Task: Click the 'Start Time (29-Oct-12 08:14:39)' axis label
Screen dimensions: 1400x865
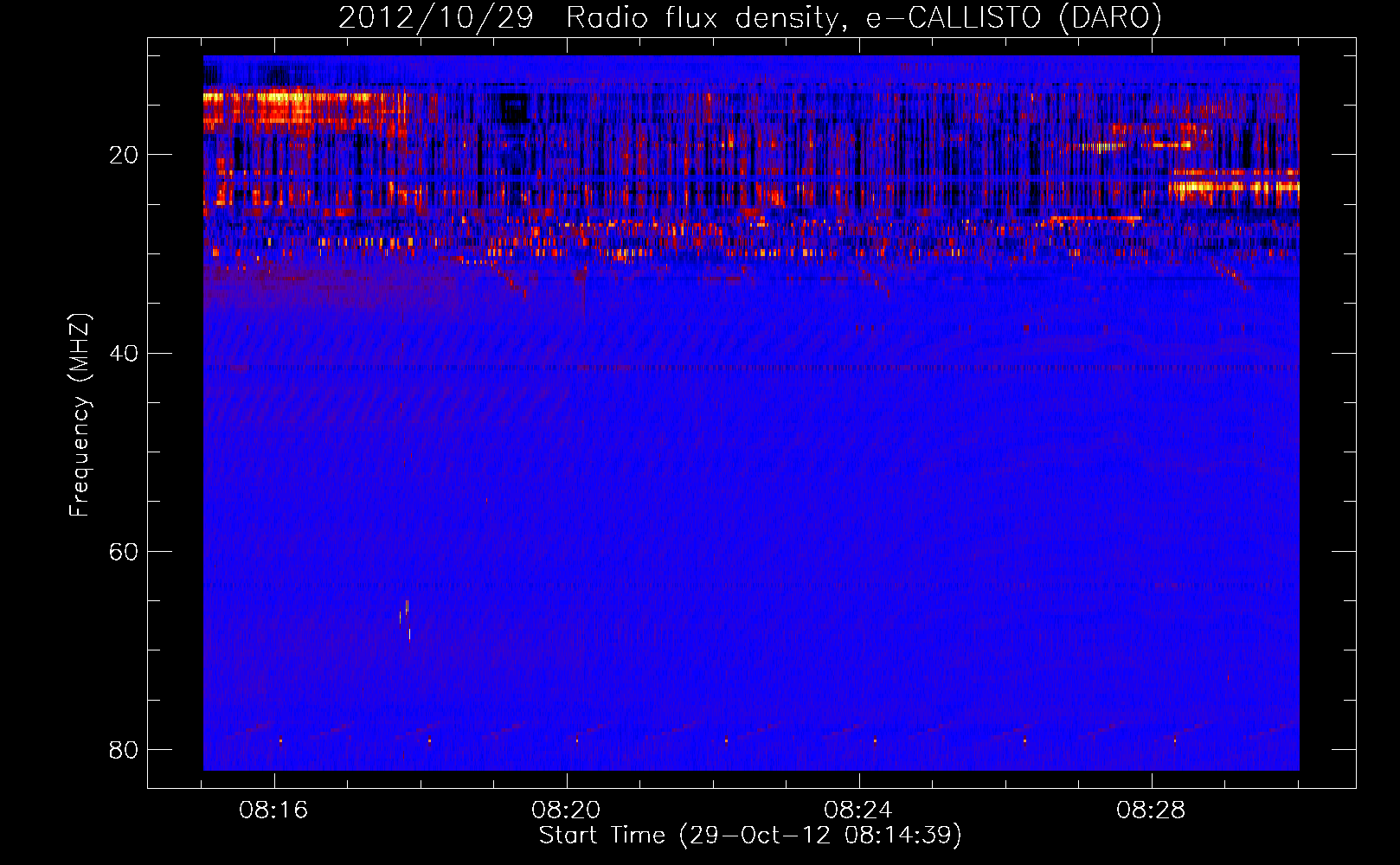Action: click(x=750, y=836)
